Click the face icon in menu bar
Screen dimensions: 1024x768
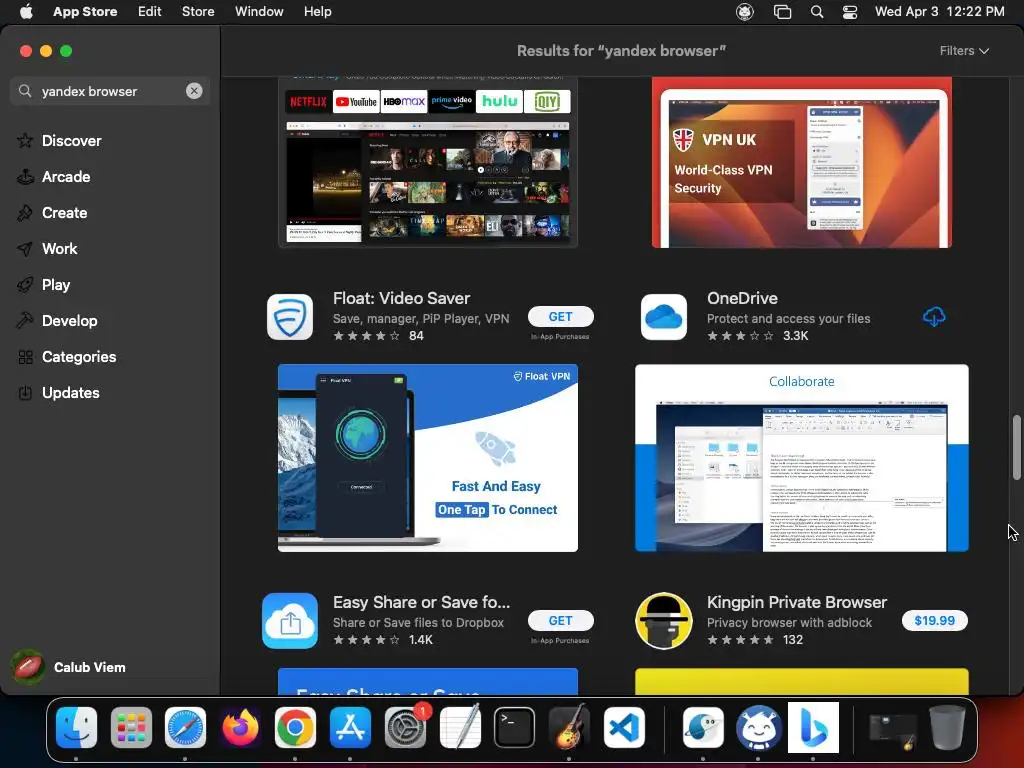[744, 12]
